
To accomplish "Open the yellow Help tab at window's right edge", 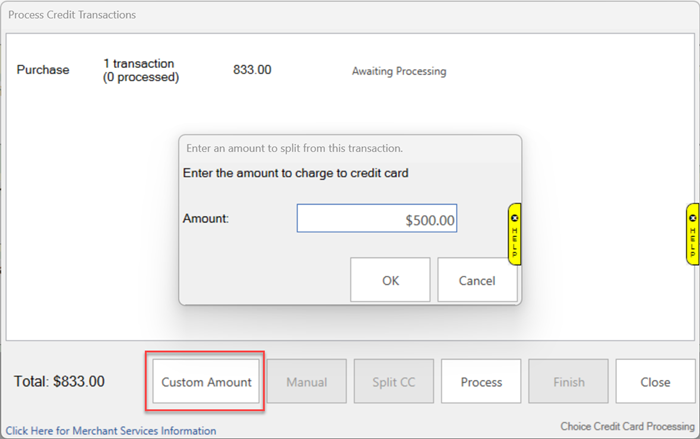I will coord(692,233).
